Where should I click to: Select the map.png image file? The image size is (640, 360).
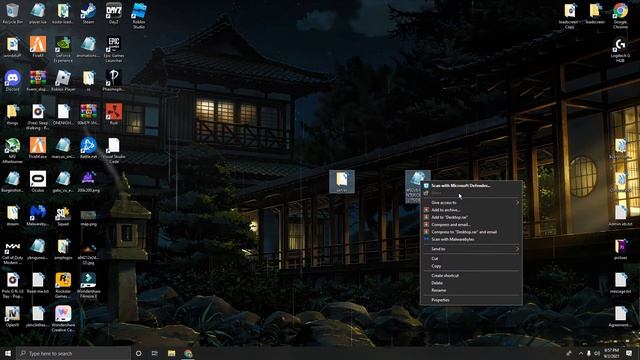point(88,218)
